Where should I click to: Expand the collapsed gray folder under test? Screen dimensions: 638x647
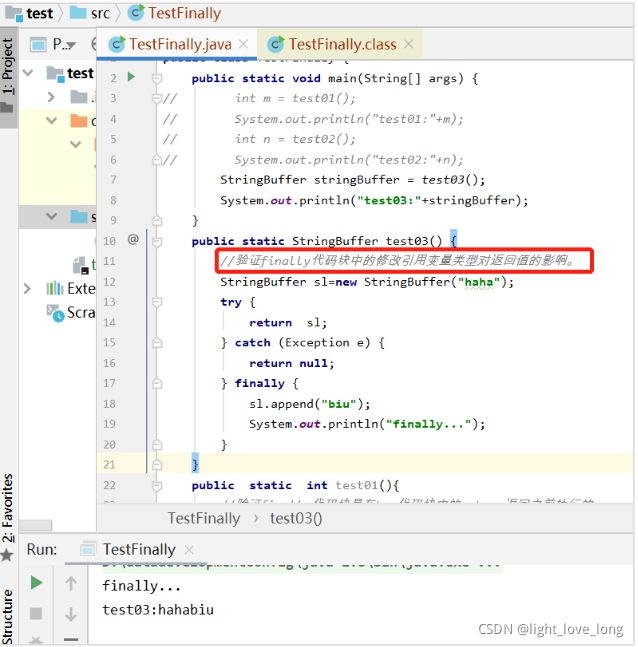coord(51,97)
